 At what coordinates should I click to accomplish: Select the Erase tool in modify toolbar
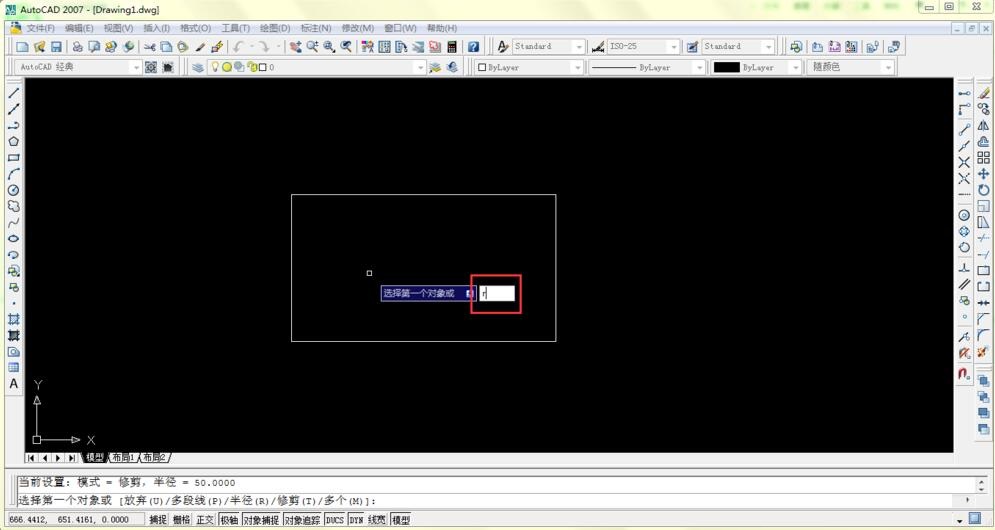983,93
